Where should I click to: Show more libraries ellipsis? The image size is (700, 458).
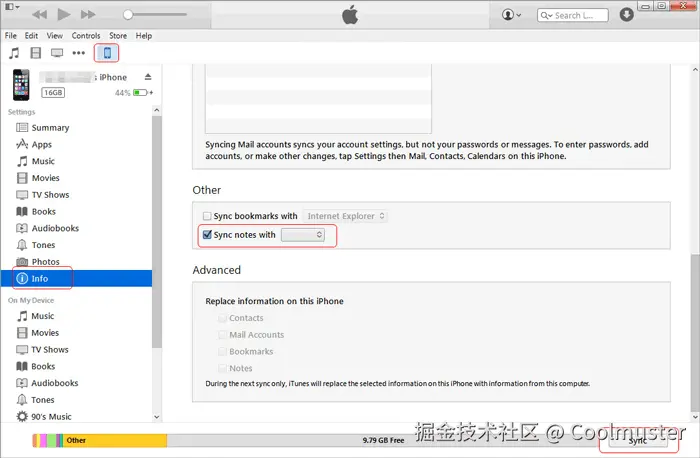click(79, 53)
